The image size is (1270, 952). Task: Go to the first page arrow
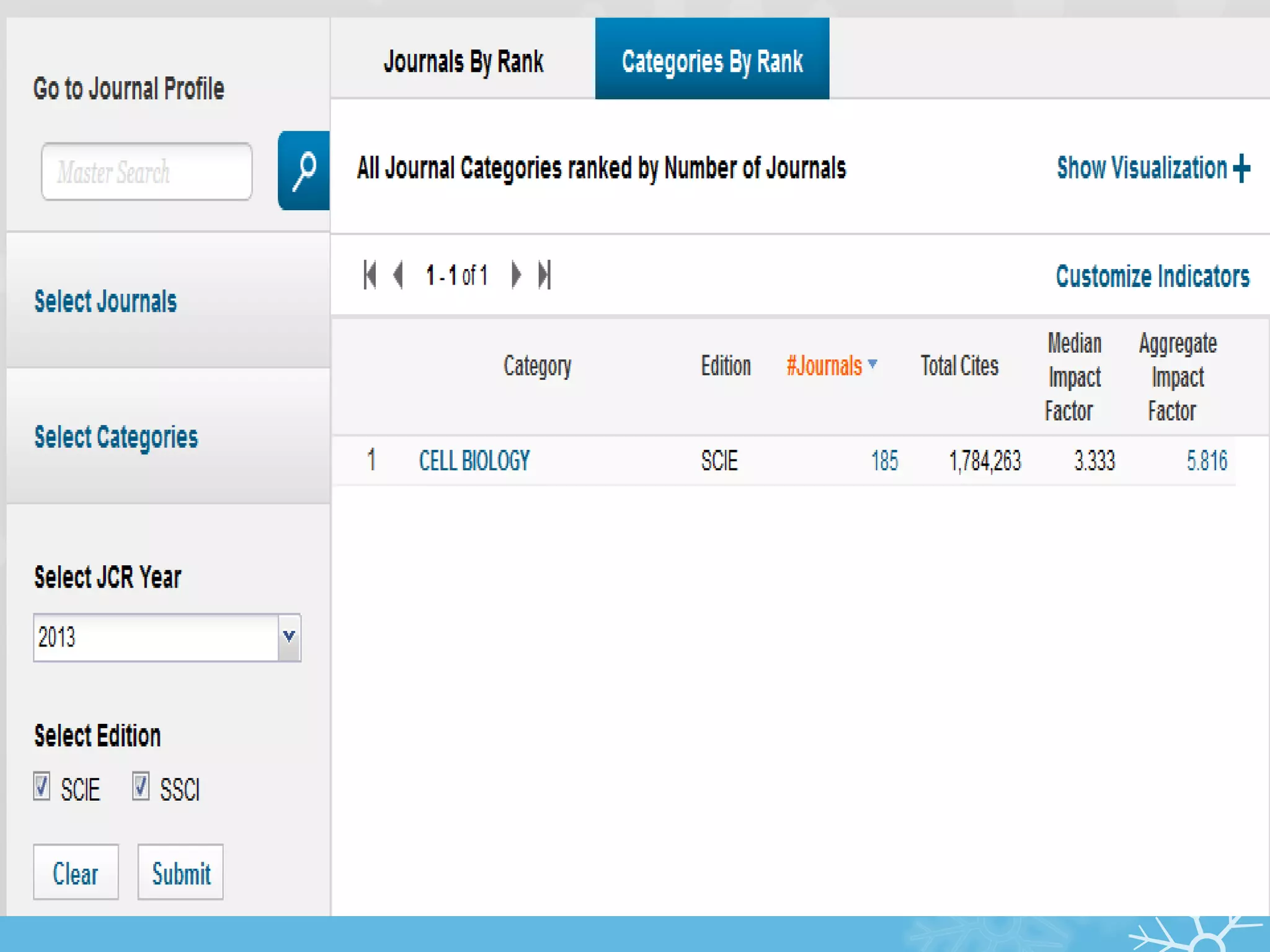point(370,275)
